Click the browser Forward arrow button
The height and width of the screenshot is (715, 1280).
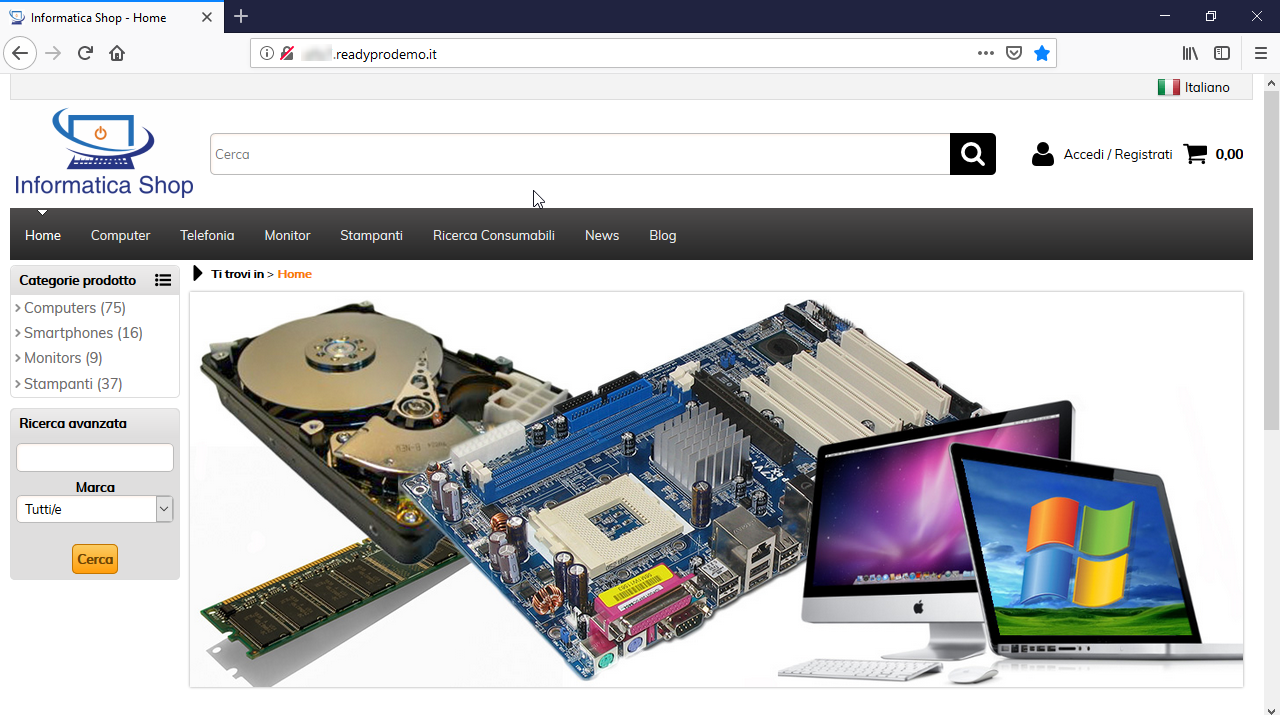click(x=53, y=53)
